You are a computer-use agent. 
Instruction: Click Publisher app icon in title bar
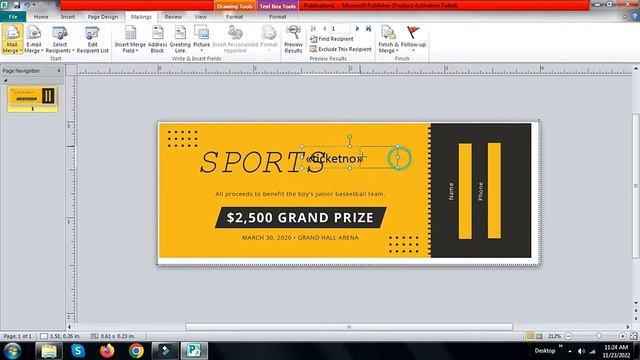pos(4,5)
